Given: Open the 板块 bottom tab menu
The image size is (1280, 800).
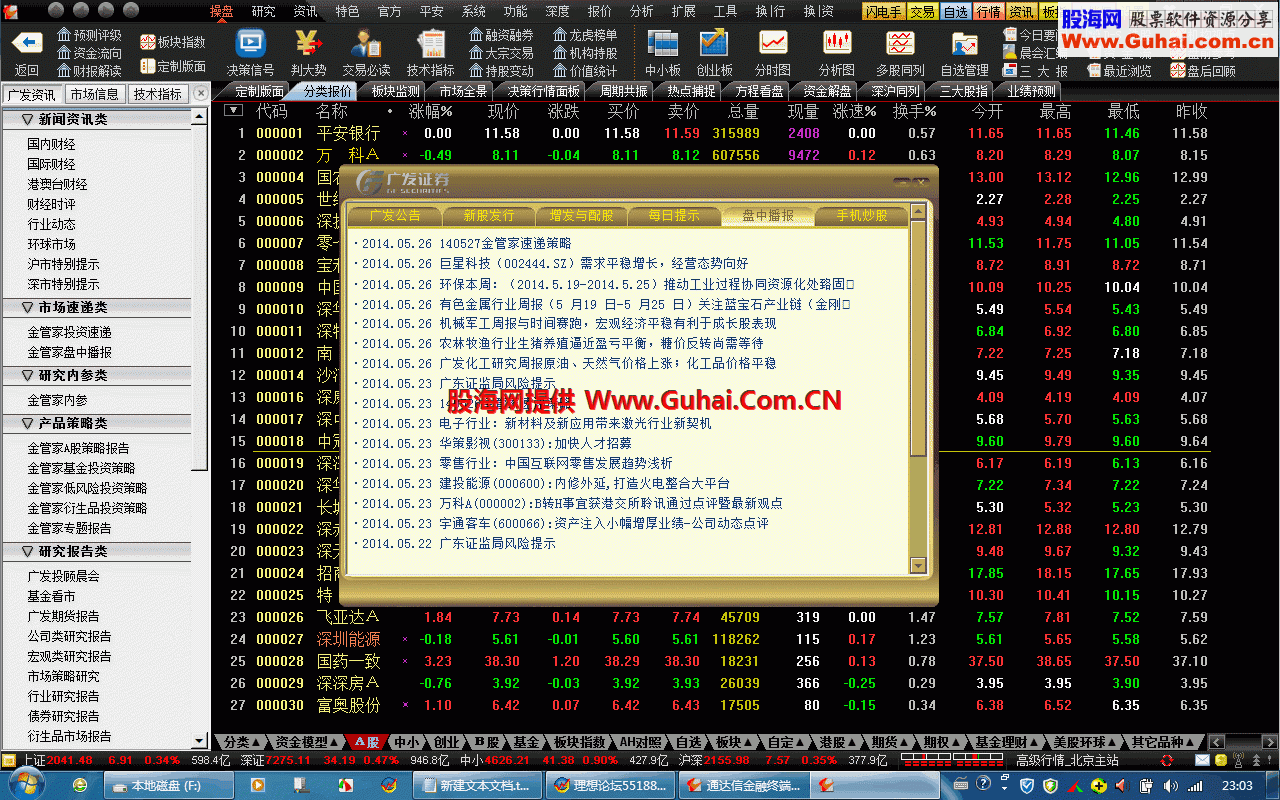Looking at the screenshot, I should pyautogui.click(x=732, y=742).
